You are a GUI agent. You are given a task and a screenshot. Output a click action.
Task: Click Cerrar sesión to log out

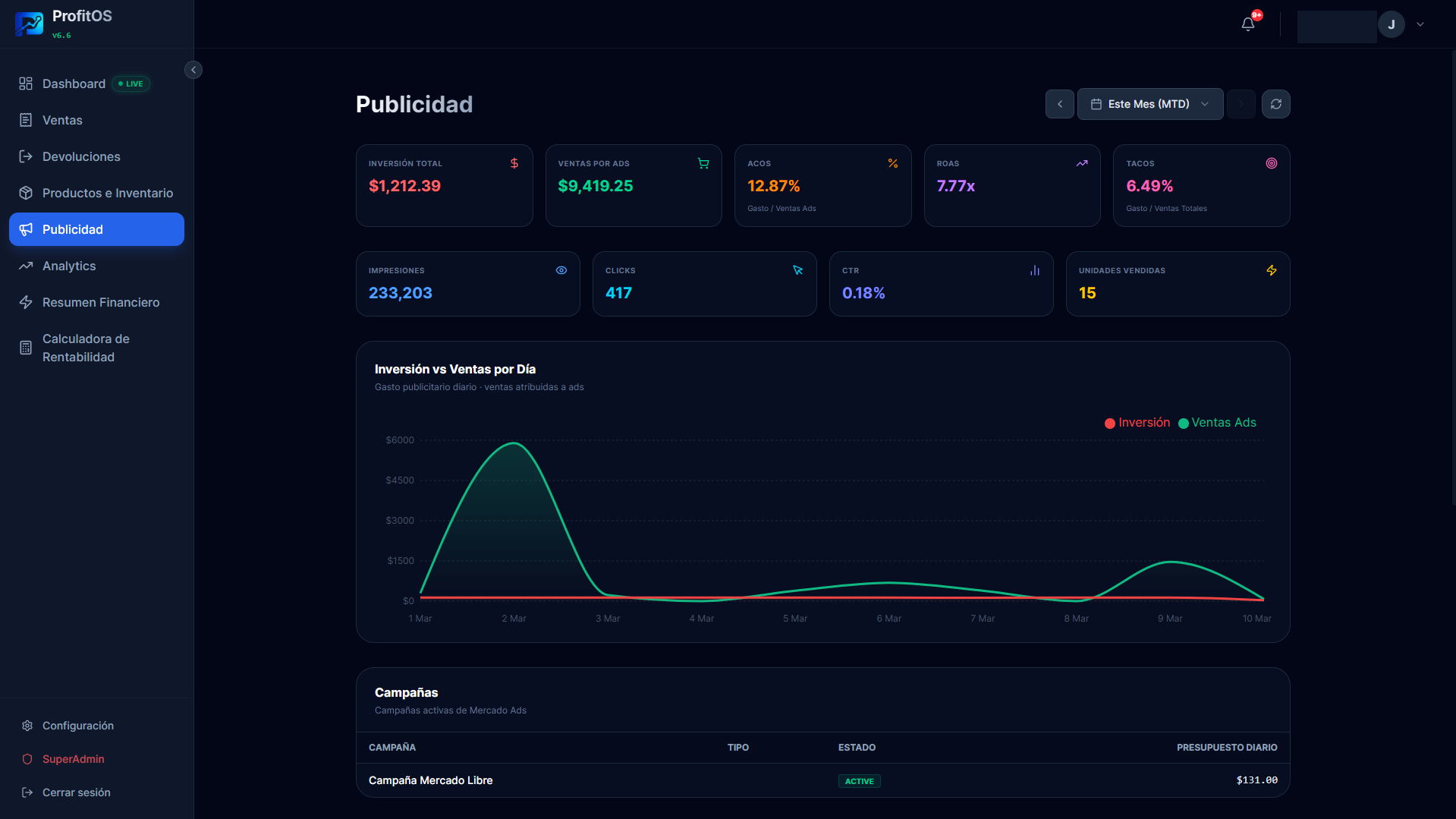(76, 792)
